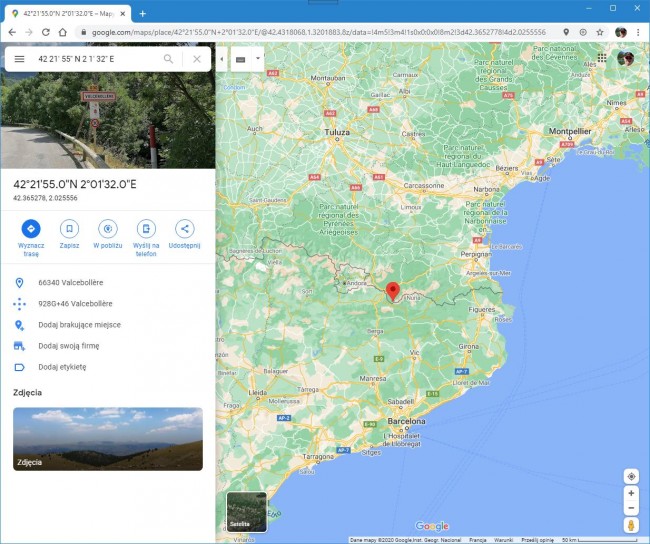Click Francja link in footer
This screenshot has width=650, height=544.
point(478,540)
